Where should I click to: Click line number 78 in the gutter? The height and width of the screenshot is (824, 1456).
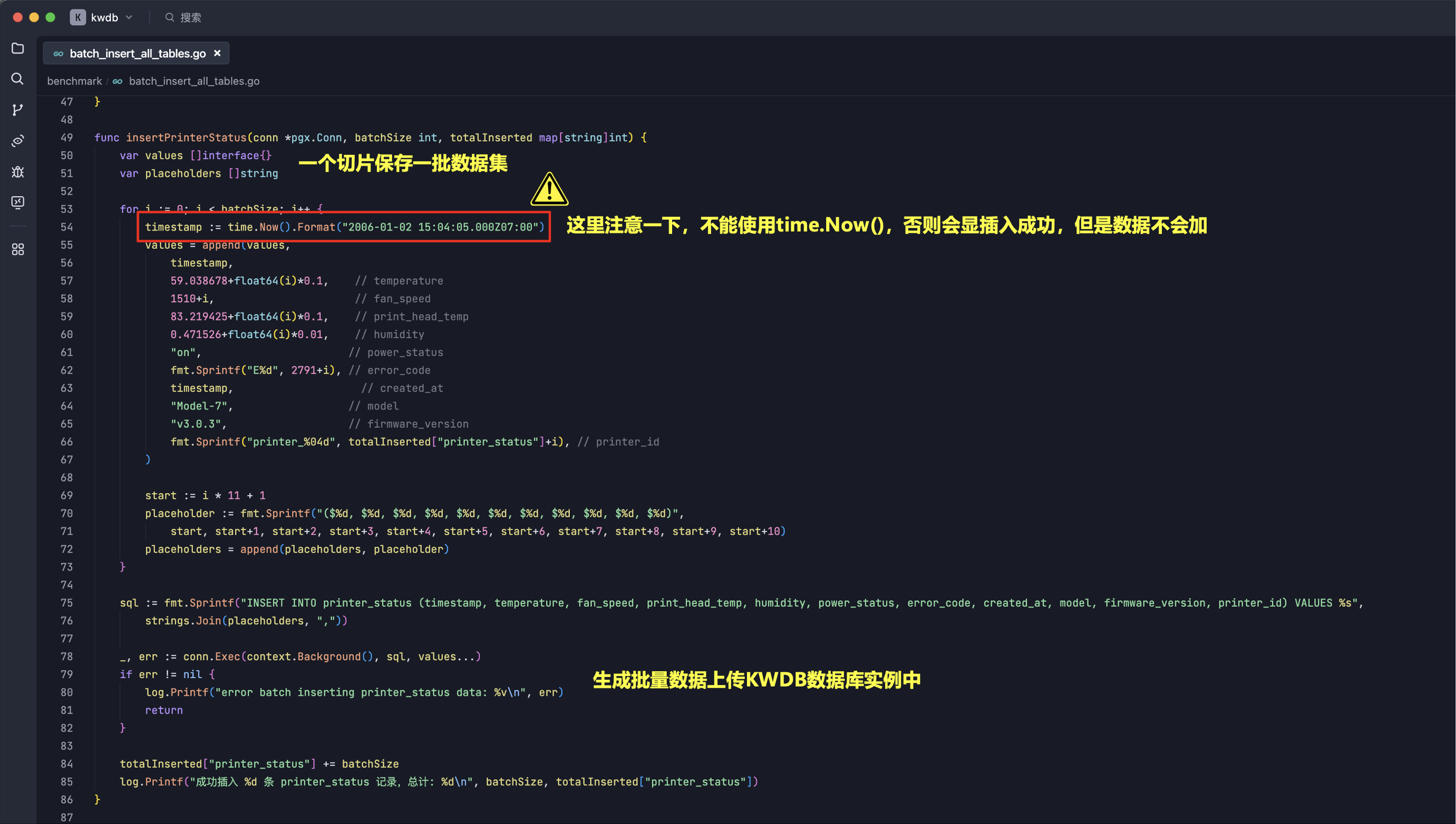tap(67, 656)
